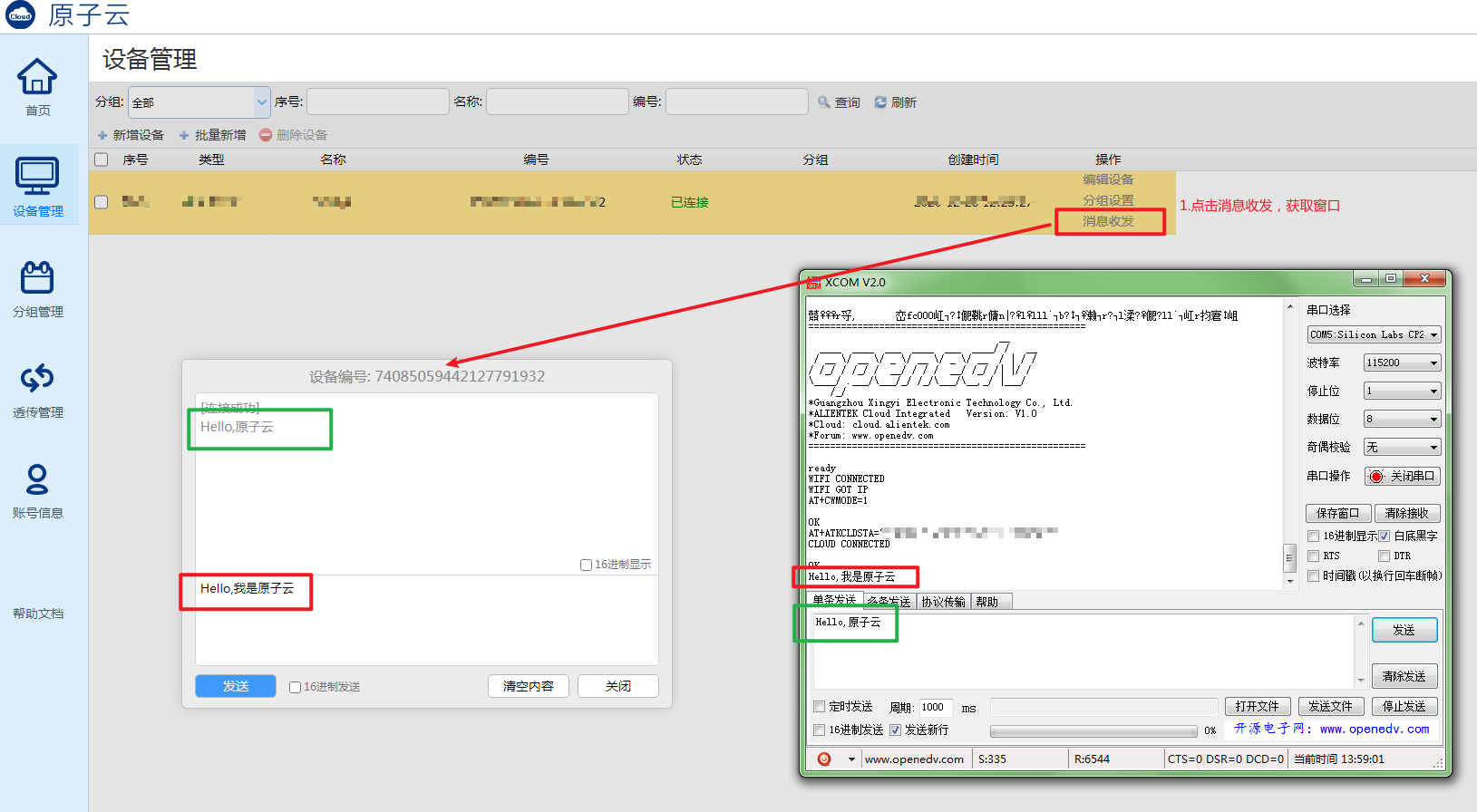
Task: Open the 串口选择 COM5 dropdown
Action: pos(1374,335)
